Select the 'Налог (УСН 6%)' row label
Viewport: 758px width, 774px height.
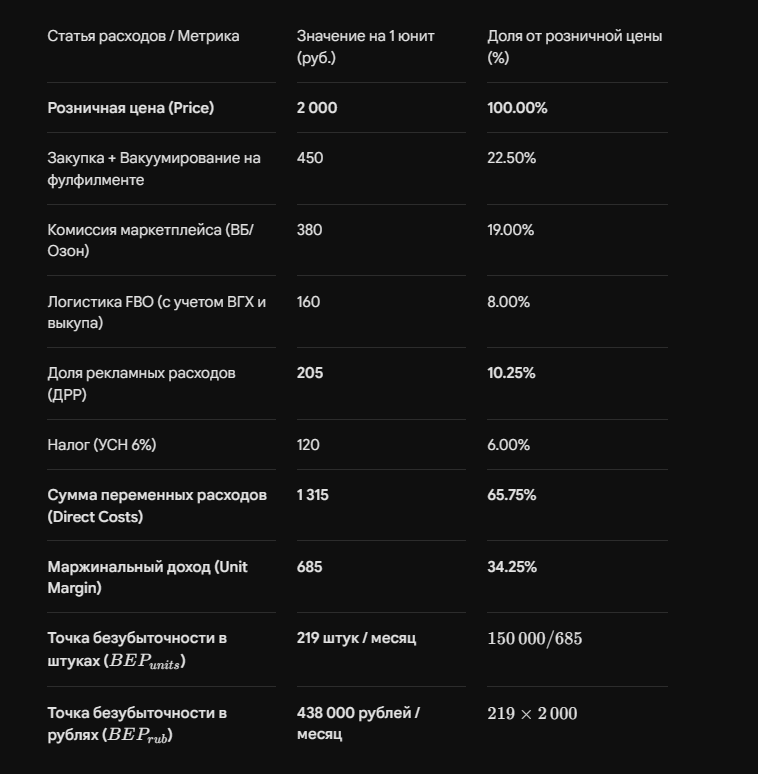[102, 445]
